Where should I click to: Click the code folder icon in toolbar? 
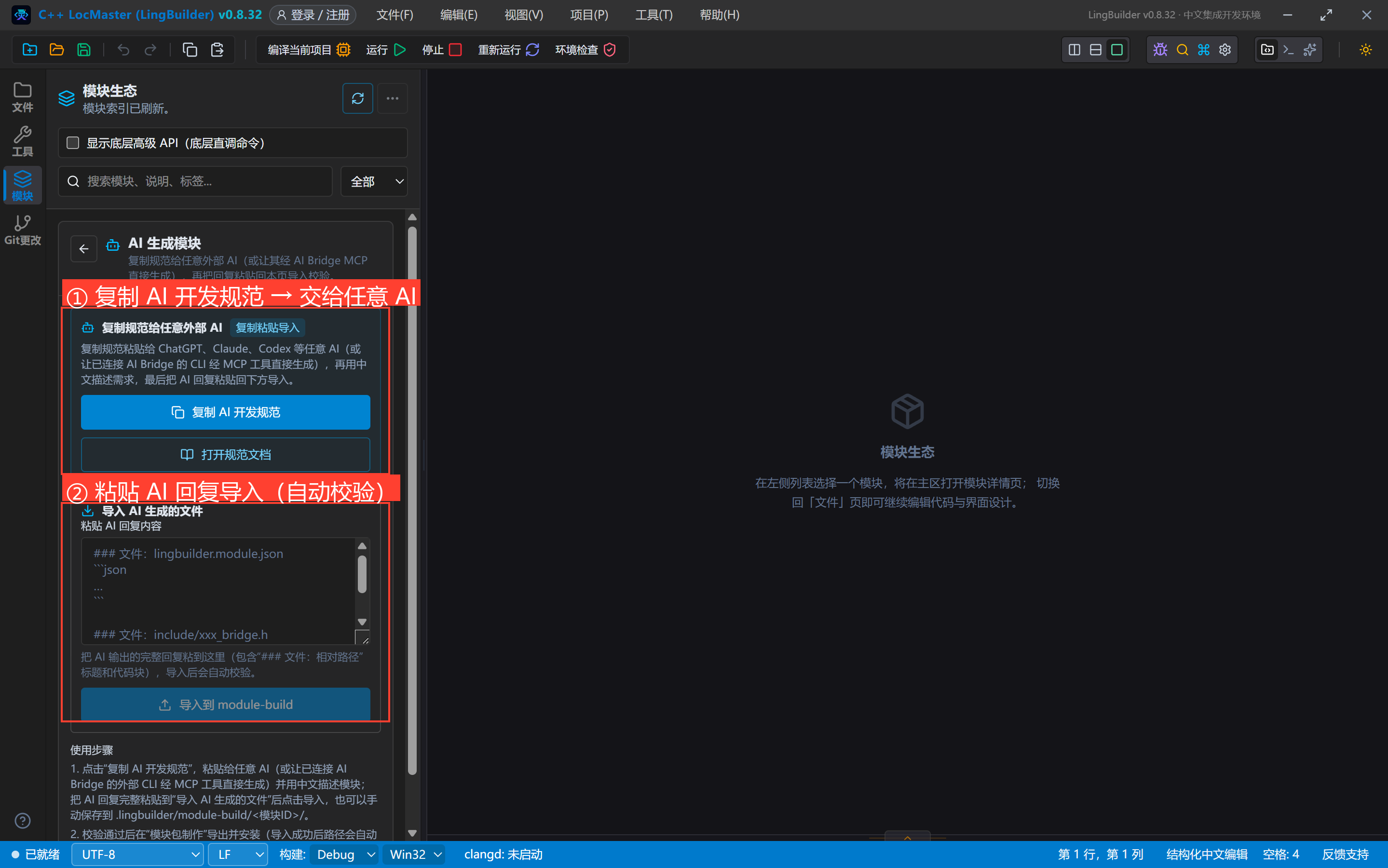point(1267,50)
